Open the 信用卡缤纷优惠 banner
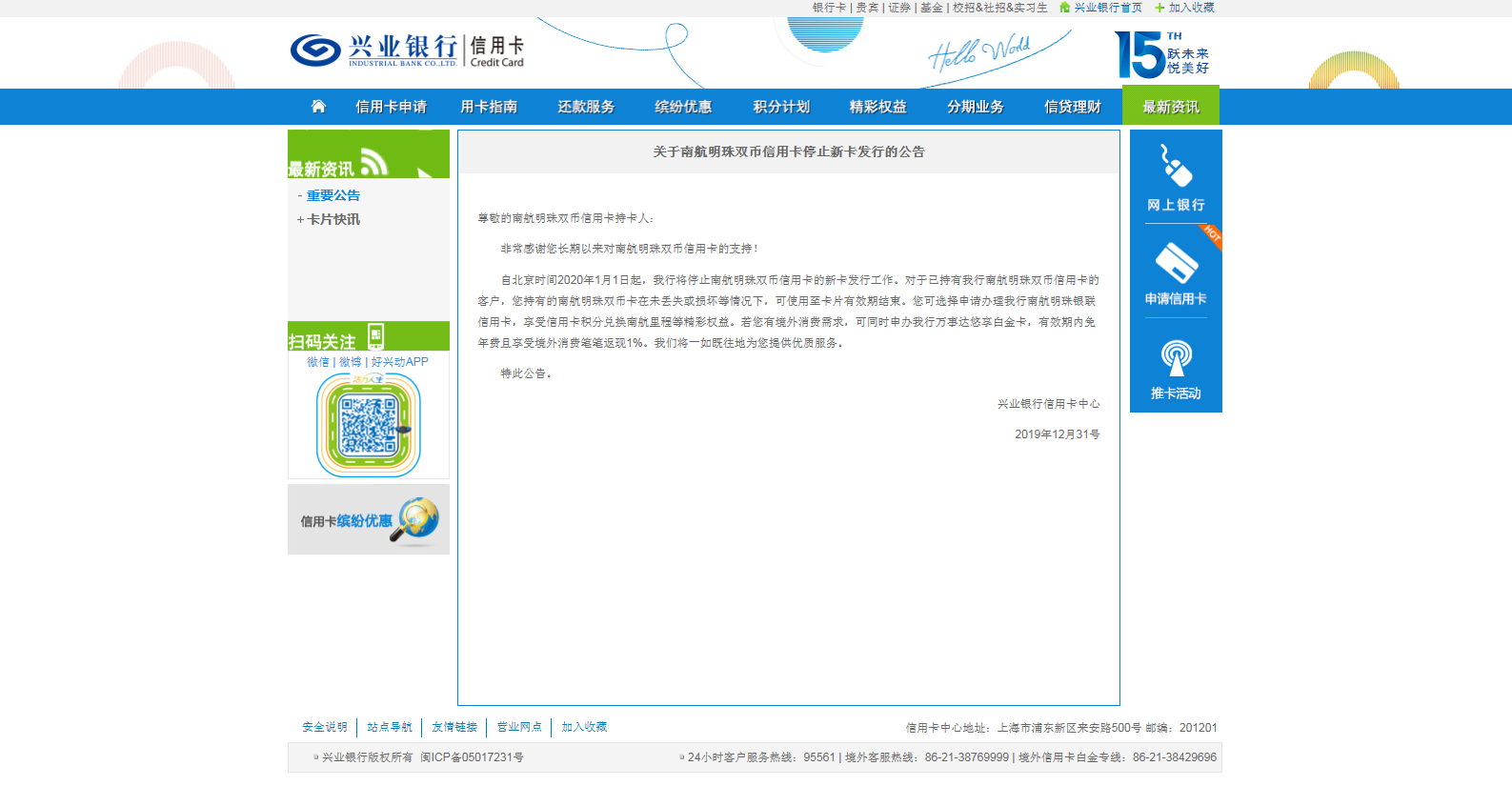 click(x=369, y=519)
